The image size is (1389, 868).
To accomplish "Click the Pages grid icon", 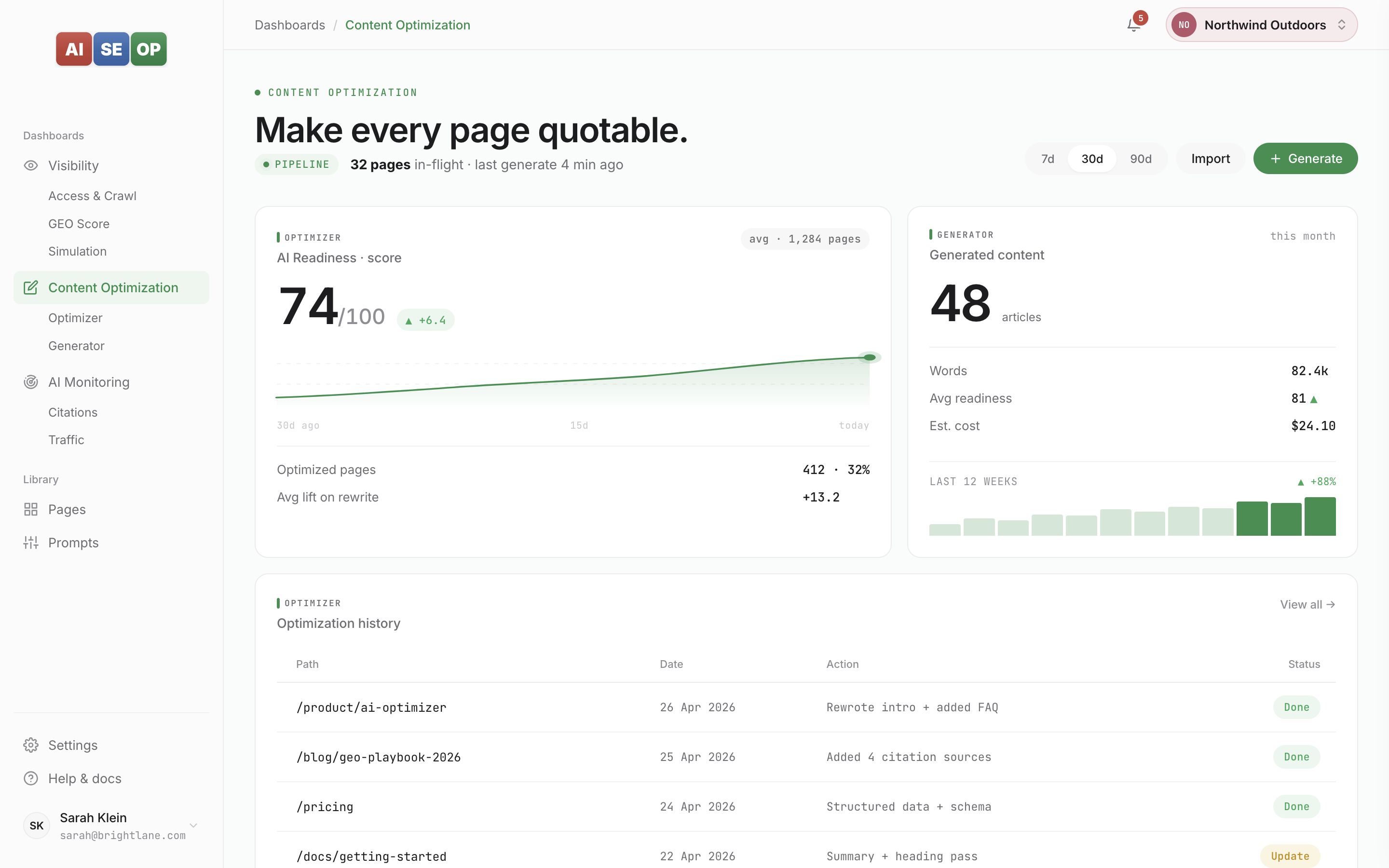I will tap(31, 509).
